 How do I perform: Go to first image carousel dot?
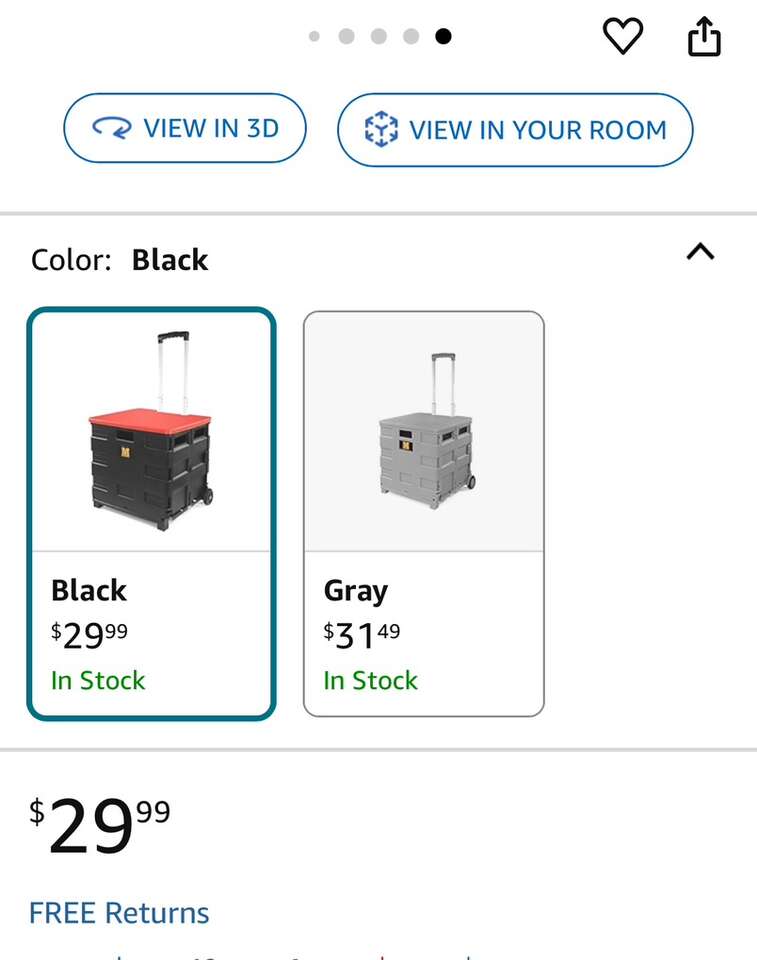(315, 37)
